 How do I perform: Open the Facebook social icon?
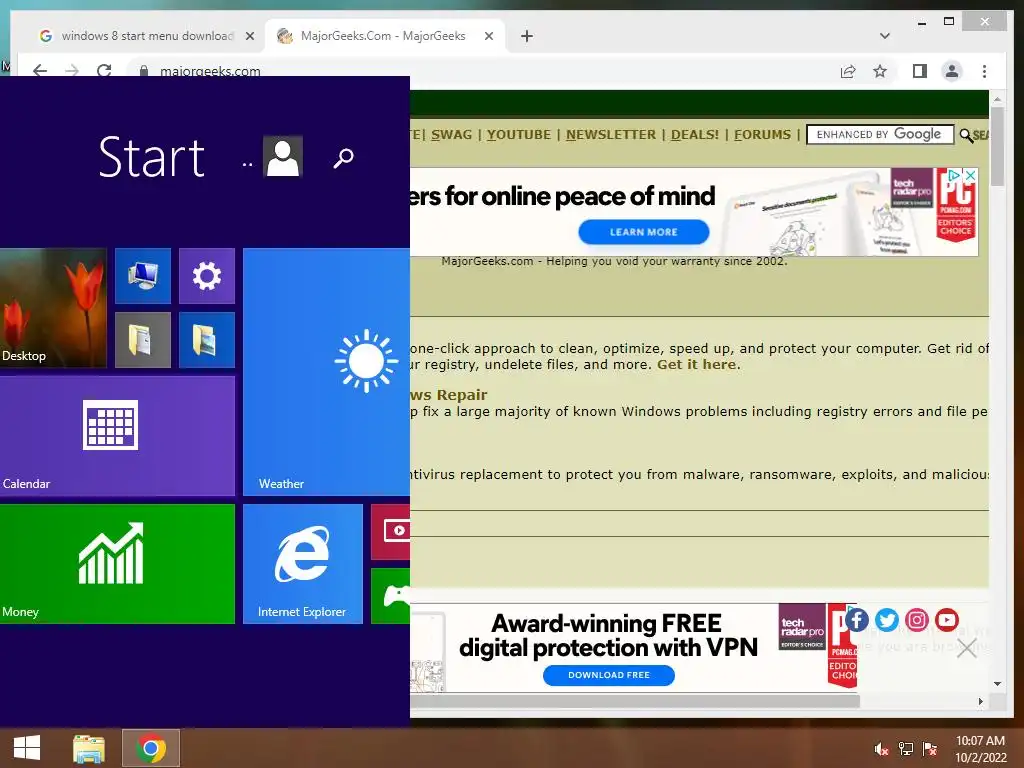tap(857, 620)
